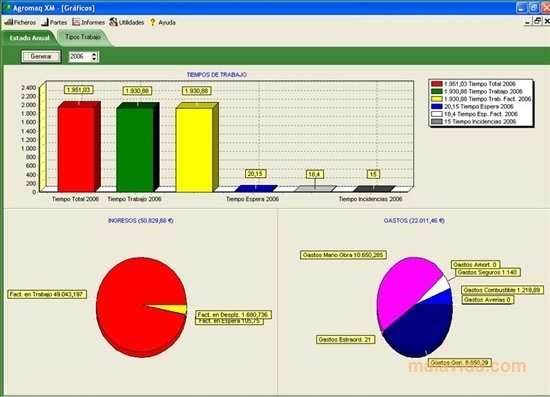Click the 18,4 bar value label
Image resolution: width=550 pixels, height=397 pixels.
pos(314,174)
